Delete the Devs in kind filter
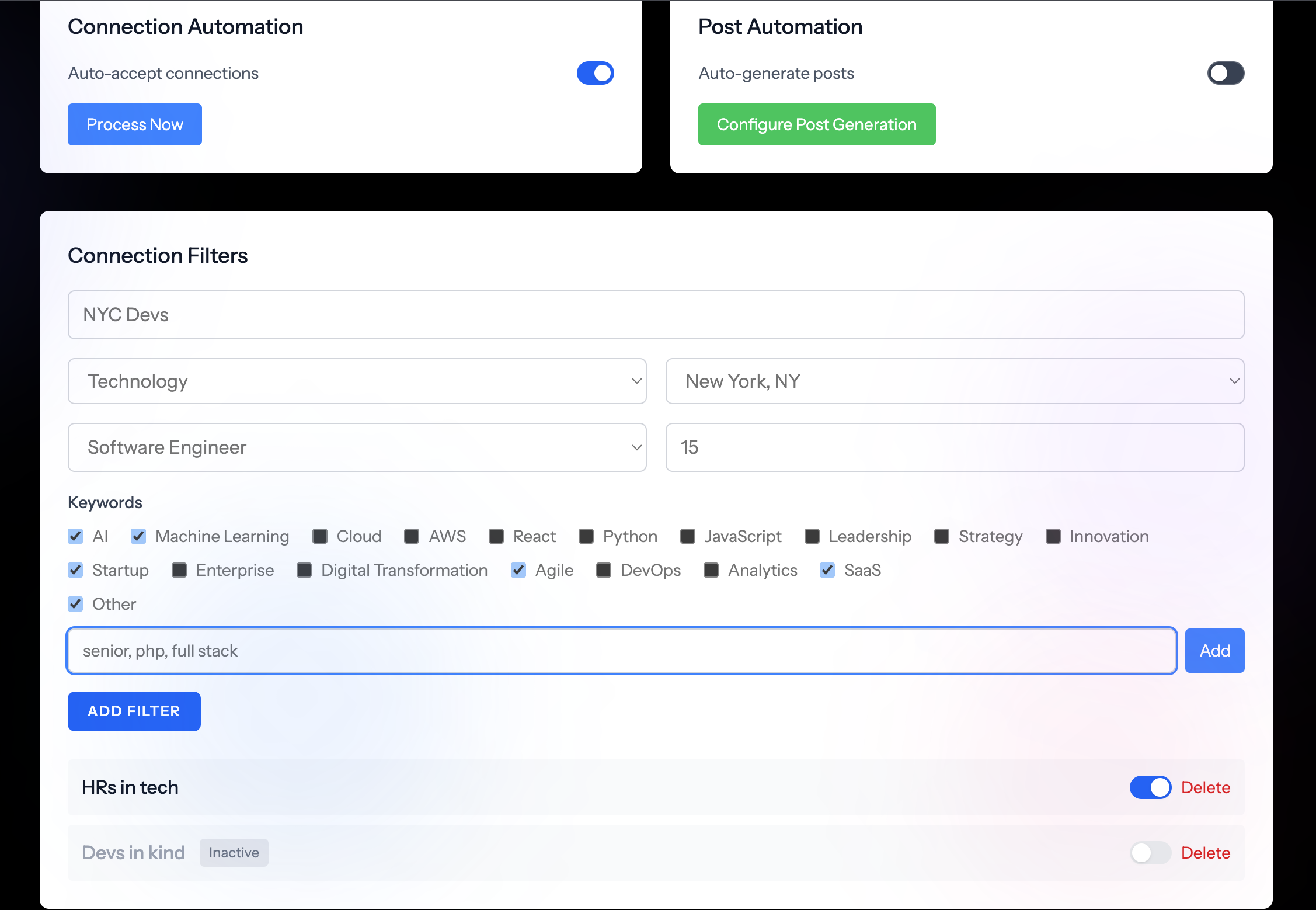The height and width of the screenshot is (910, 1316). 1205,853
